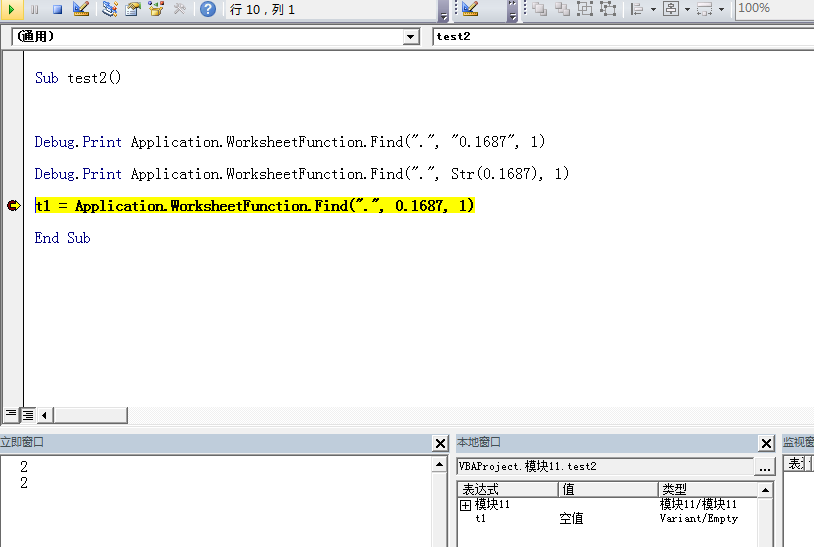This screenshot has height=547, width=814.
Task: Click the 立即窗口 title bar
Action: (215, 443)
